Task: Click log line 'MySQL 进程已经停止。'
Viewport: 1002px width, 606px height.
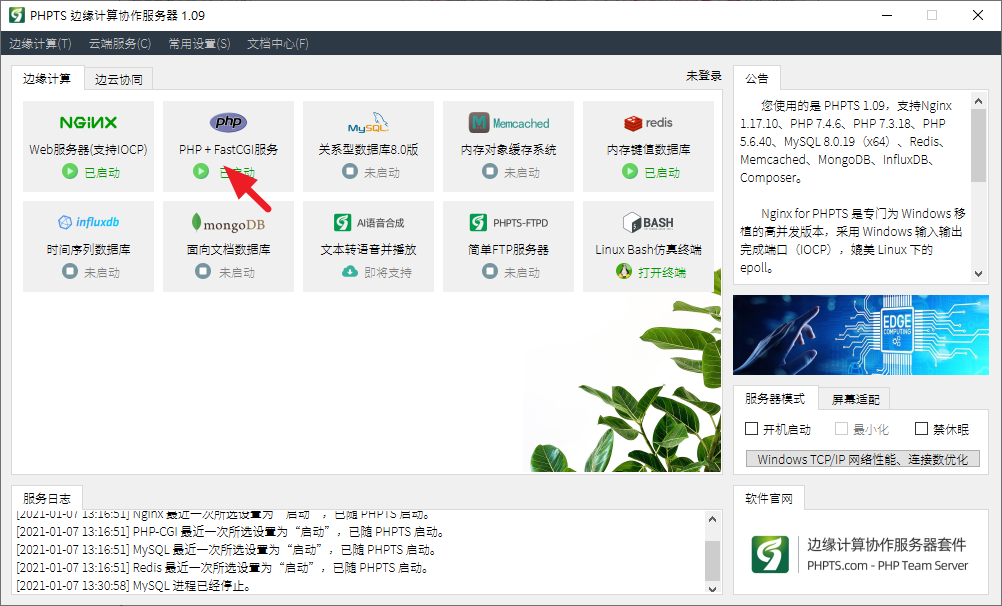Action: click(135, 585)
